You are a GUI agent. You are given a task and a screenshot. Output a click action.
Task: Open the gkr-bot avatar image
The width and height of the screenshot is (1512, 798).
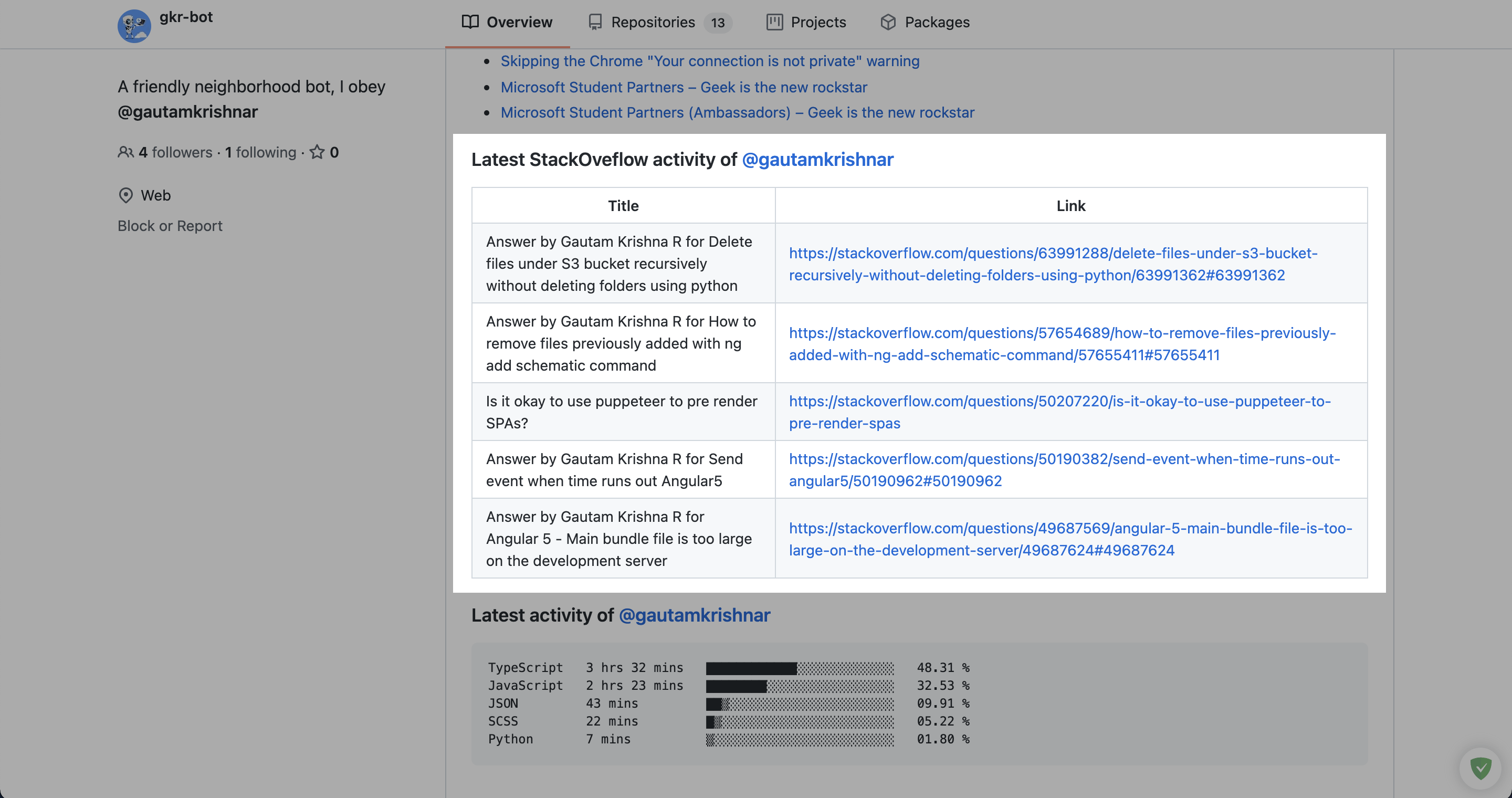coord(134,26)
